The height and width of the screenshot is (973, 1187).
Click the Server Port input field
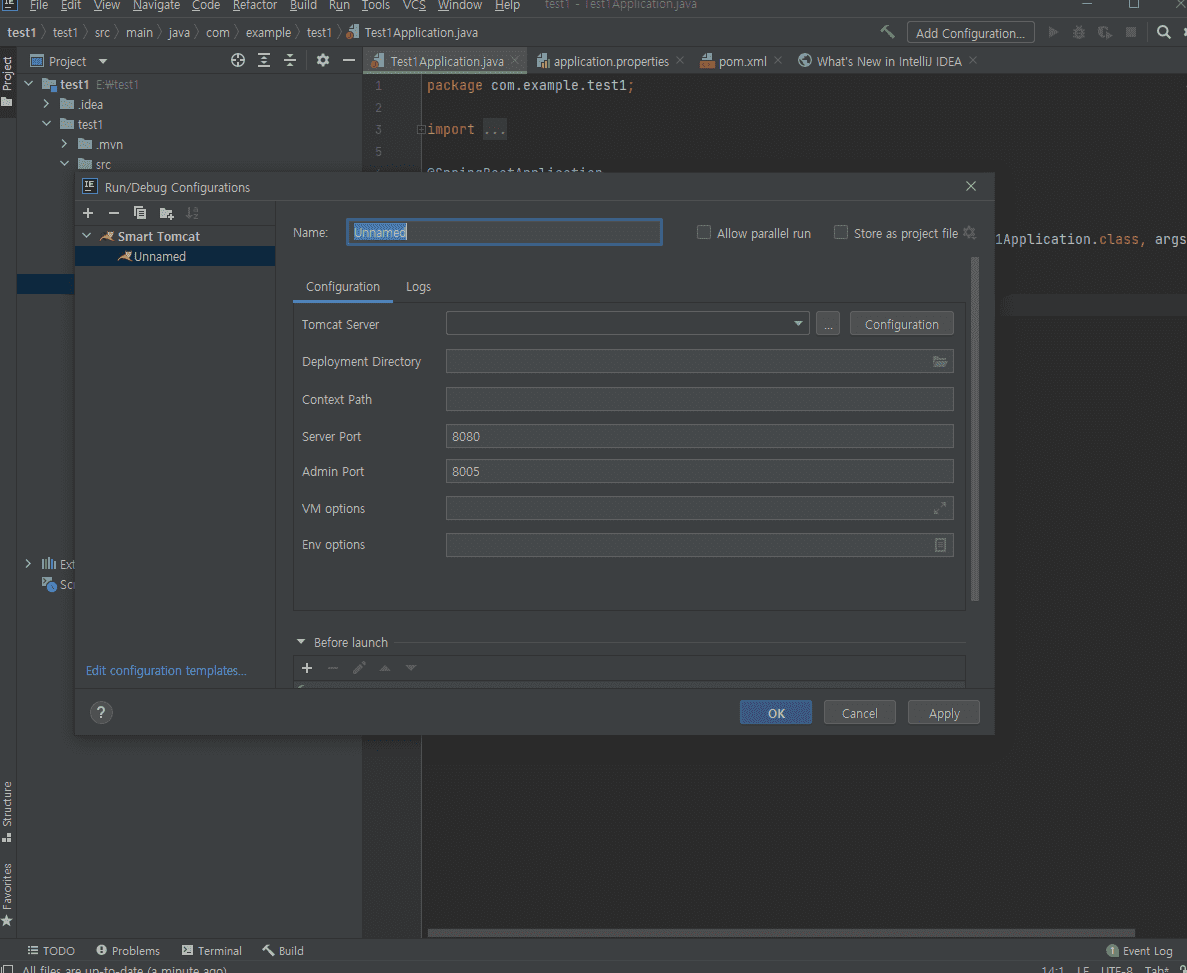[x=699, y=437]
